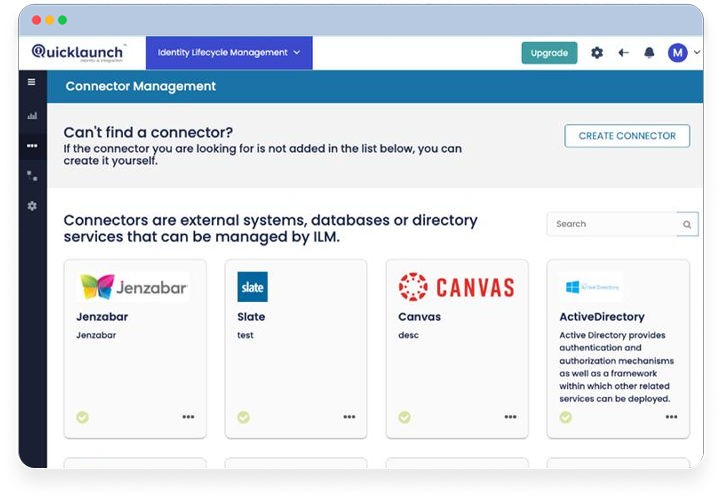Click the Jenzabar logo thumbnail
Viewport: 722px width, 500px height.
click(x=133, y=287)
